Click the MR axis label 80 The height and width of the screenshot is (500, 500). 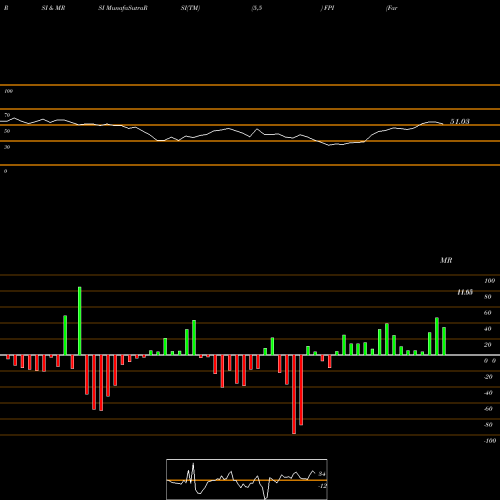click(x=488, y=297)
